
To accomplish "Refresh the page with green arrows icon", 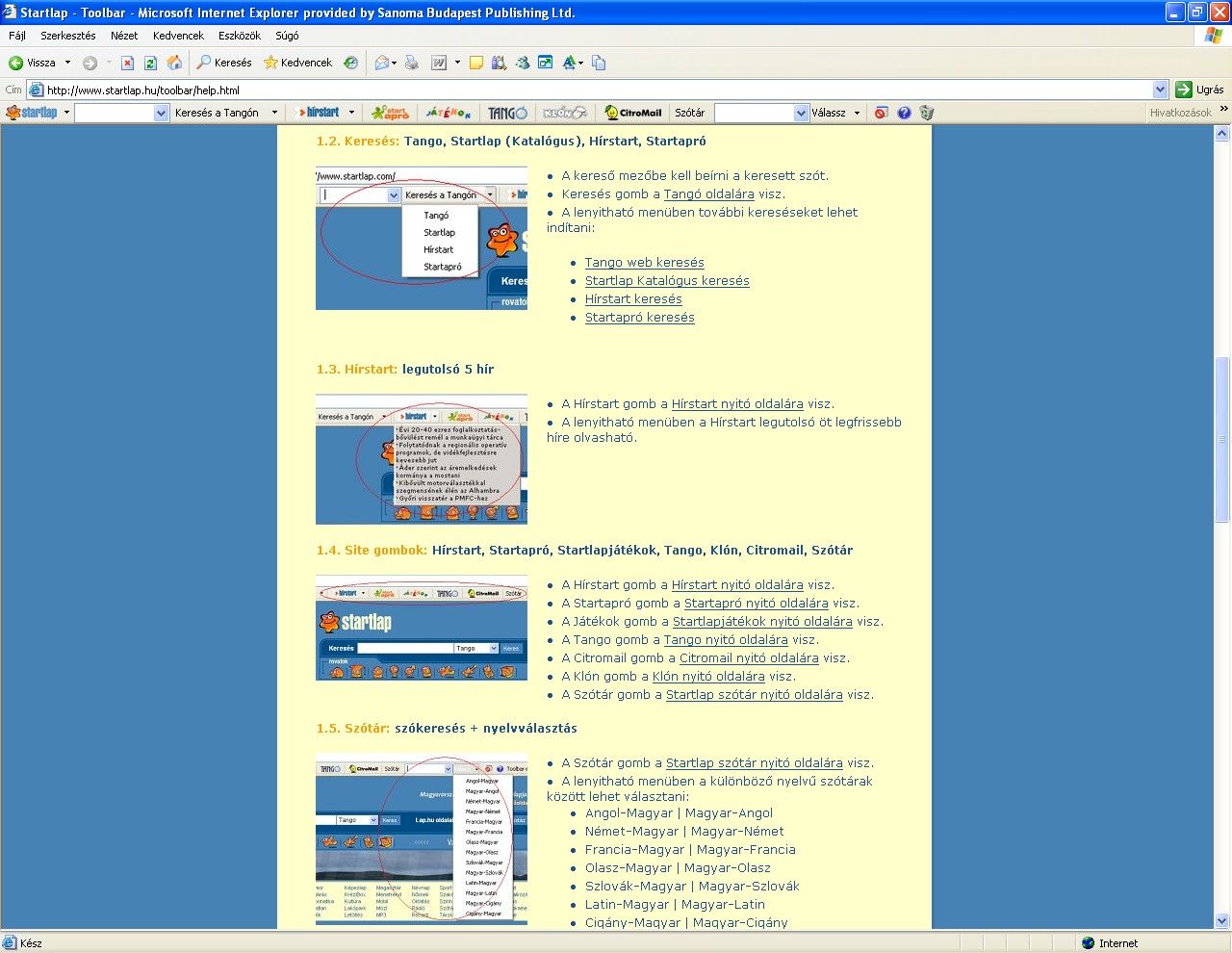I will 150,63.
